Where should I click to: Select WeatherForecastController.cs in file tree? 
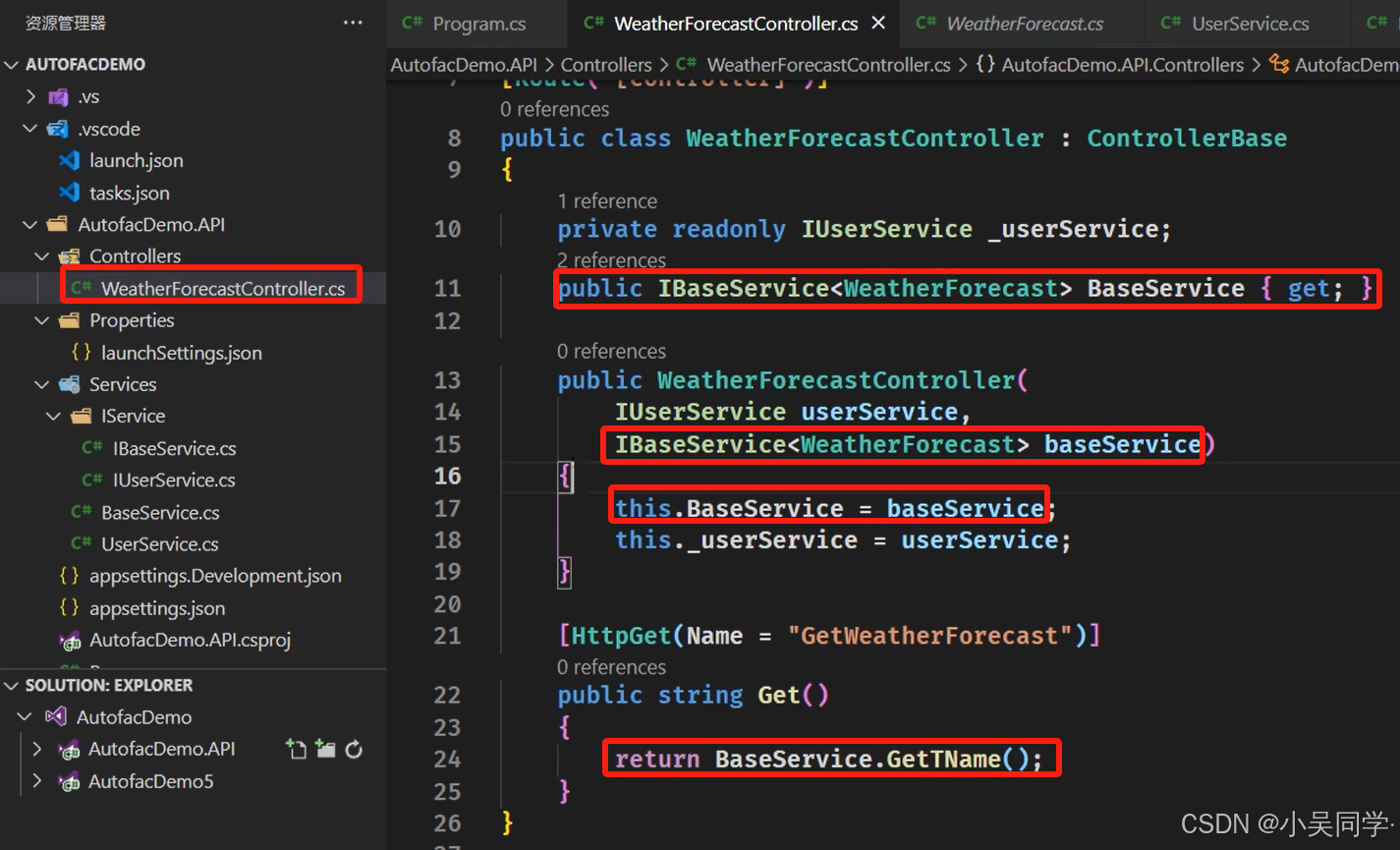(x=223, y=288)
